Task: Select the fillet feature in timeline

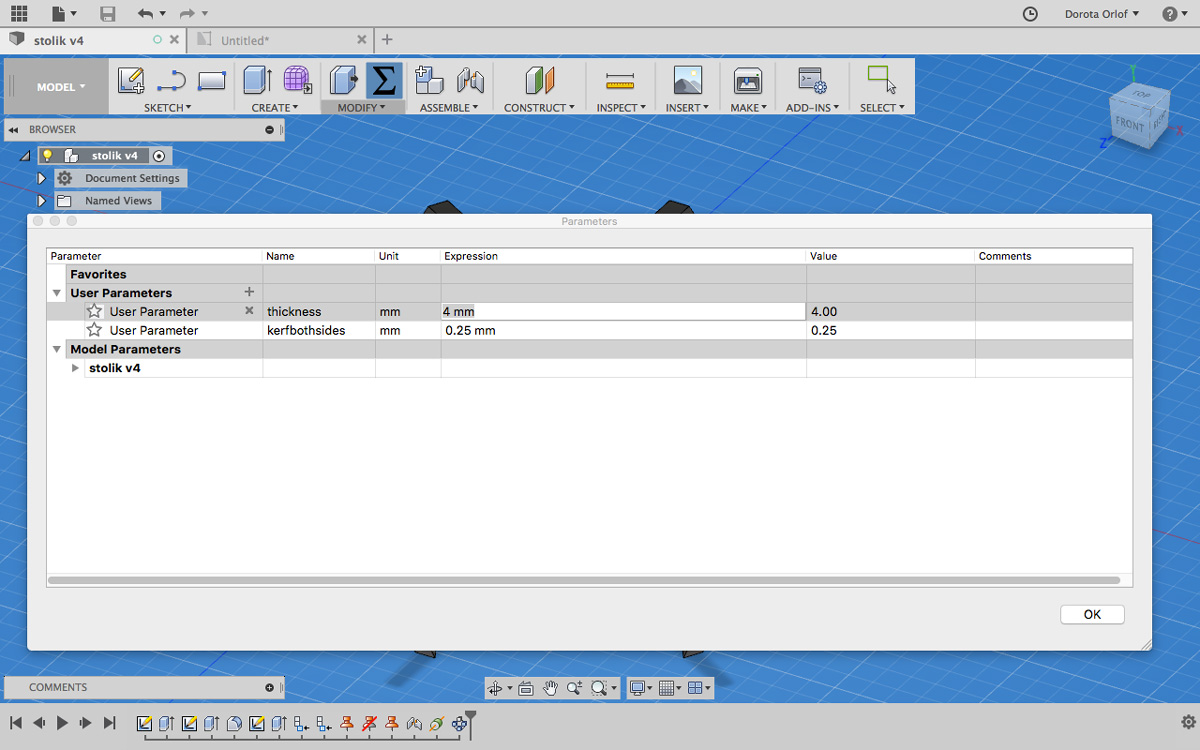Action: pyautogui.click(x=234, y=723)
